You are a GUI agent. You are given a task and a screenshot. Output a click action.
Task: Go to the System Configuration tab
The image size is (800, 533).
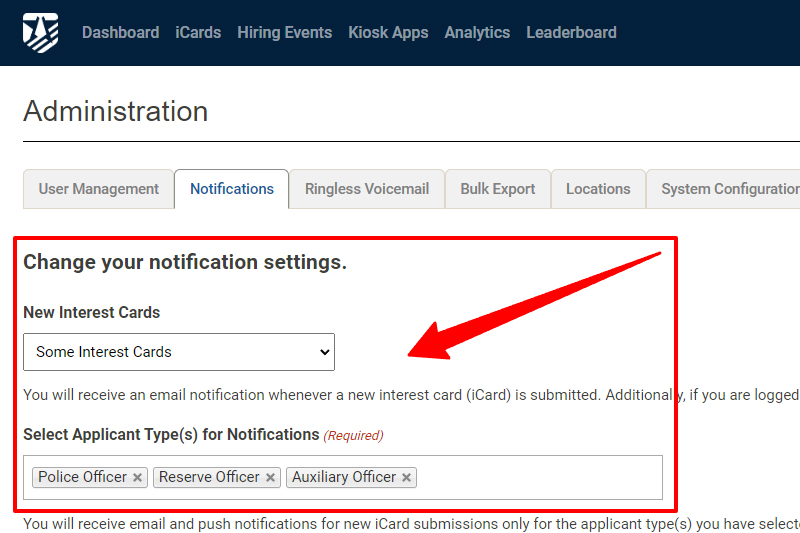coord(728,189)
